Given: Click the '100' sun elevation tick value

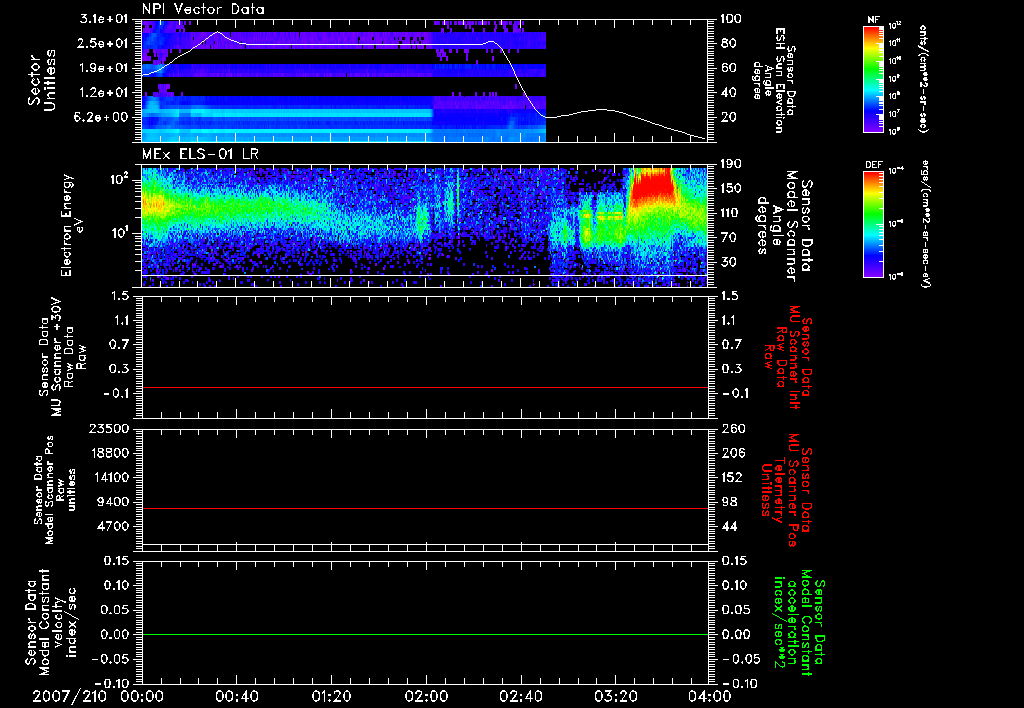Looking at the screenshot, I should [729, 19].
